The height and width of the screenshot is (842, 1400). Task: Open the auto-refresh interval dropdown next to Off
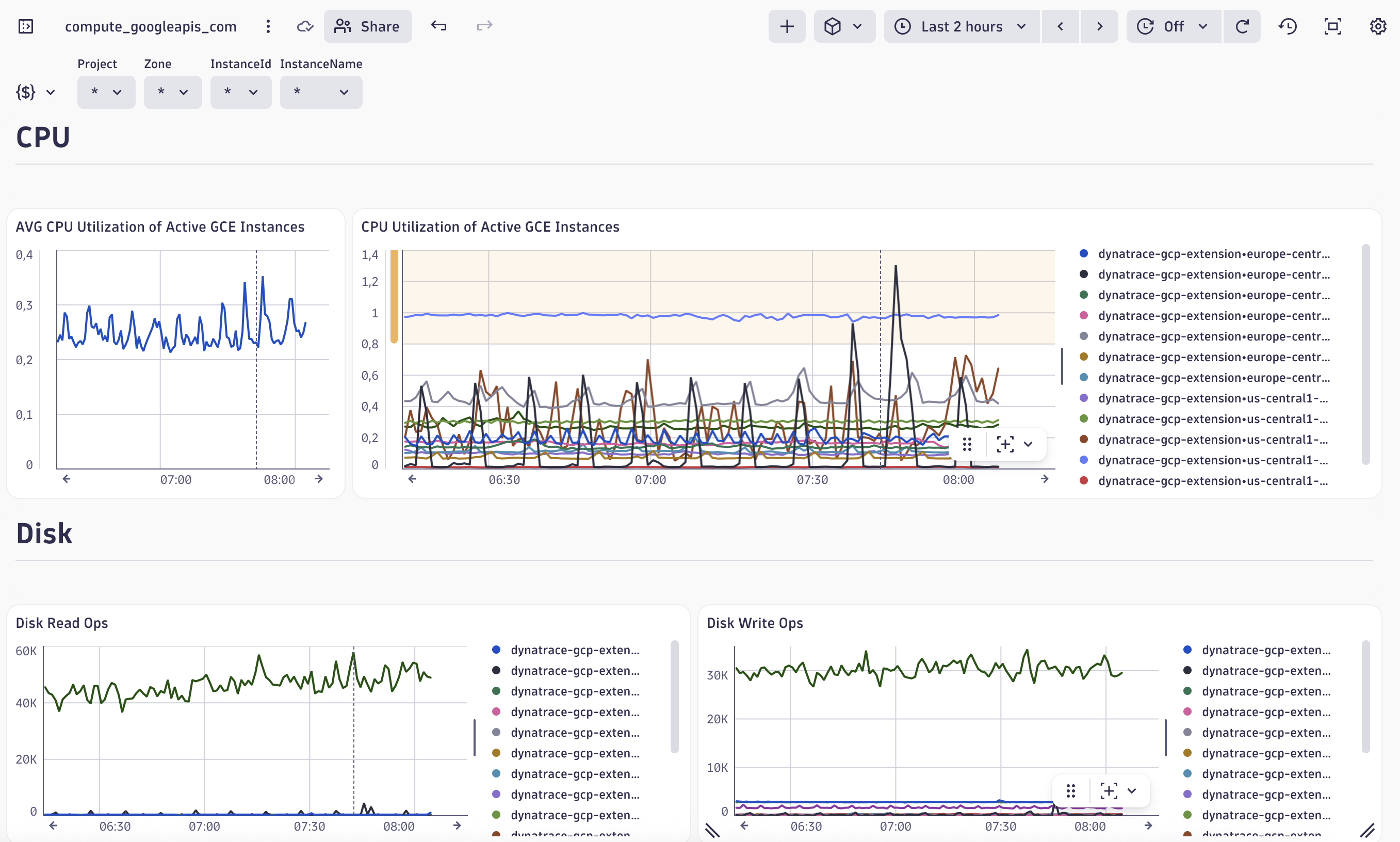pyautogui.click(x=1204, y=26)
